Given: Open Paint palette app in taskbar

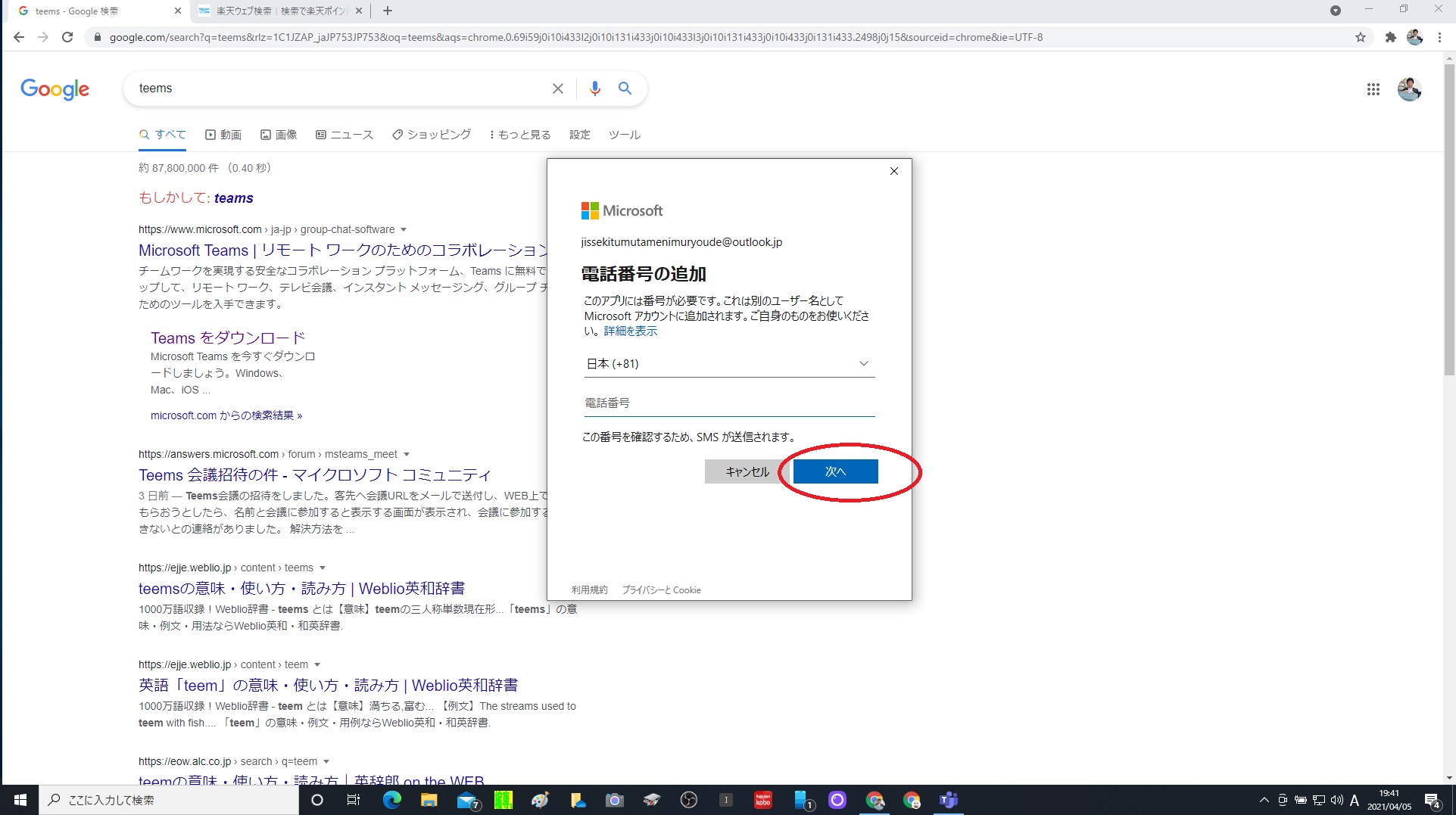Looking at the screenshot, I should (x=540, y=800).
